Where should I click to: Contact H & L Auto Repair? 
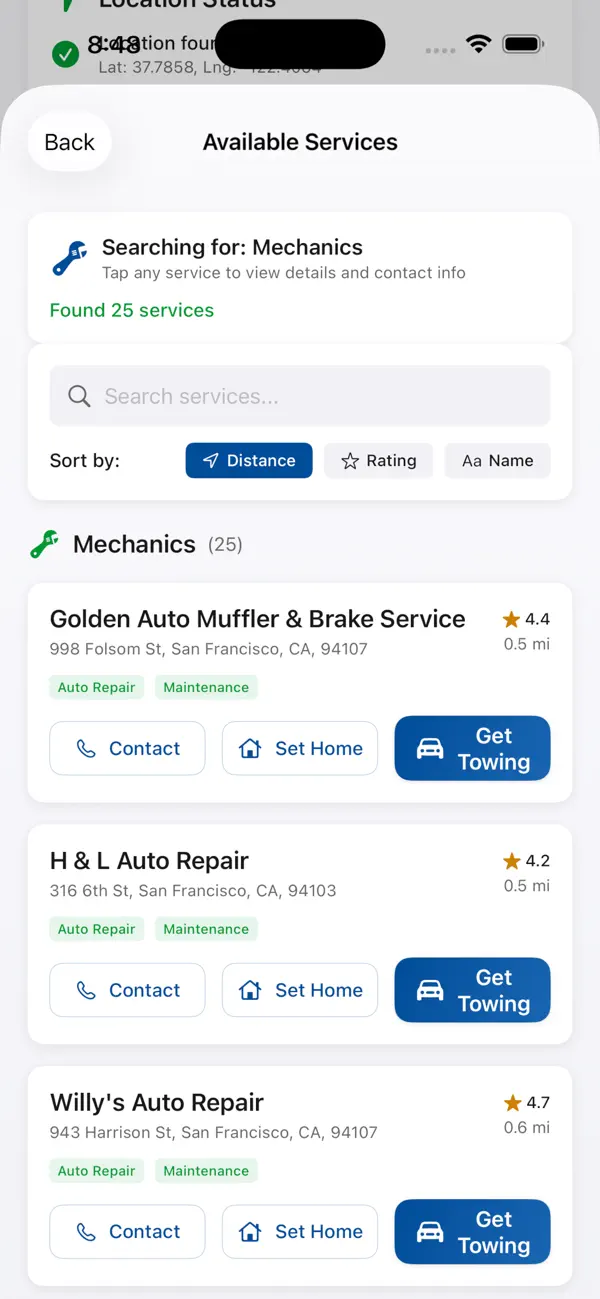pos(127,990)
